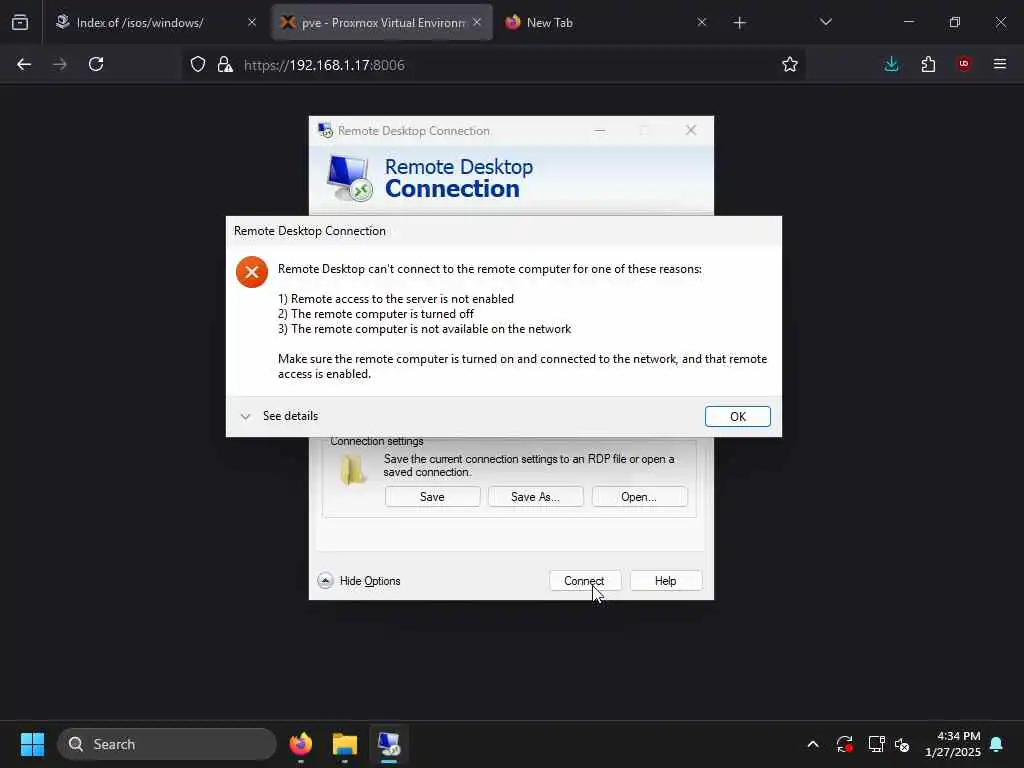Image resolution: width=1024 pixels, height=768 pixels.
Task: Open the Firefox application menu
Action: click(1000, 64)
